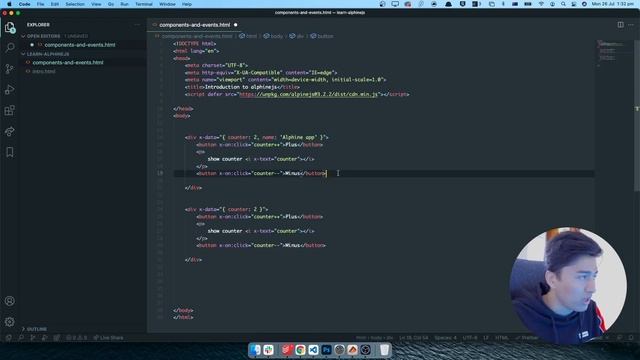Open the View menu
Viewport: 640px width, 360px height.
click(x=96, y=4)
